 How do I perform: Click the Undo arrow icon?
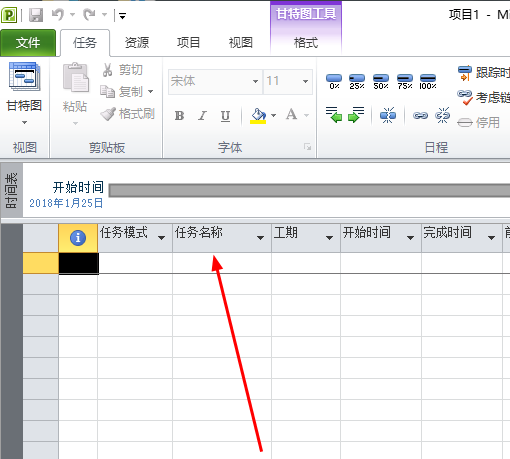point(58,15)
